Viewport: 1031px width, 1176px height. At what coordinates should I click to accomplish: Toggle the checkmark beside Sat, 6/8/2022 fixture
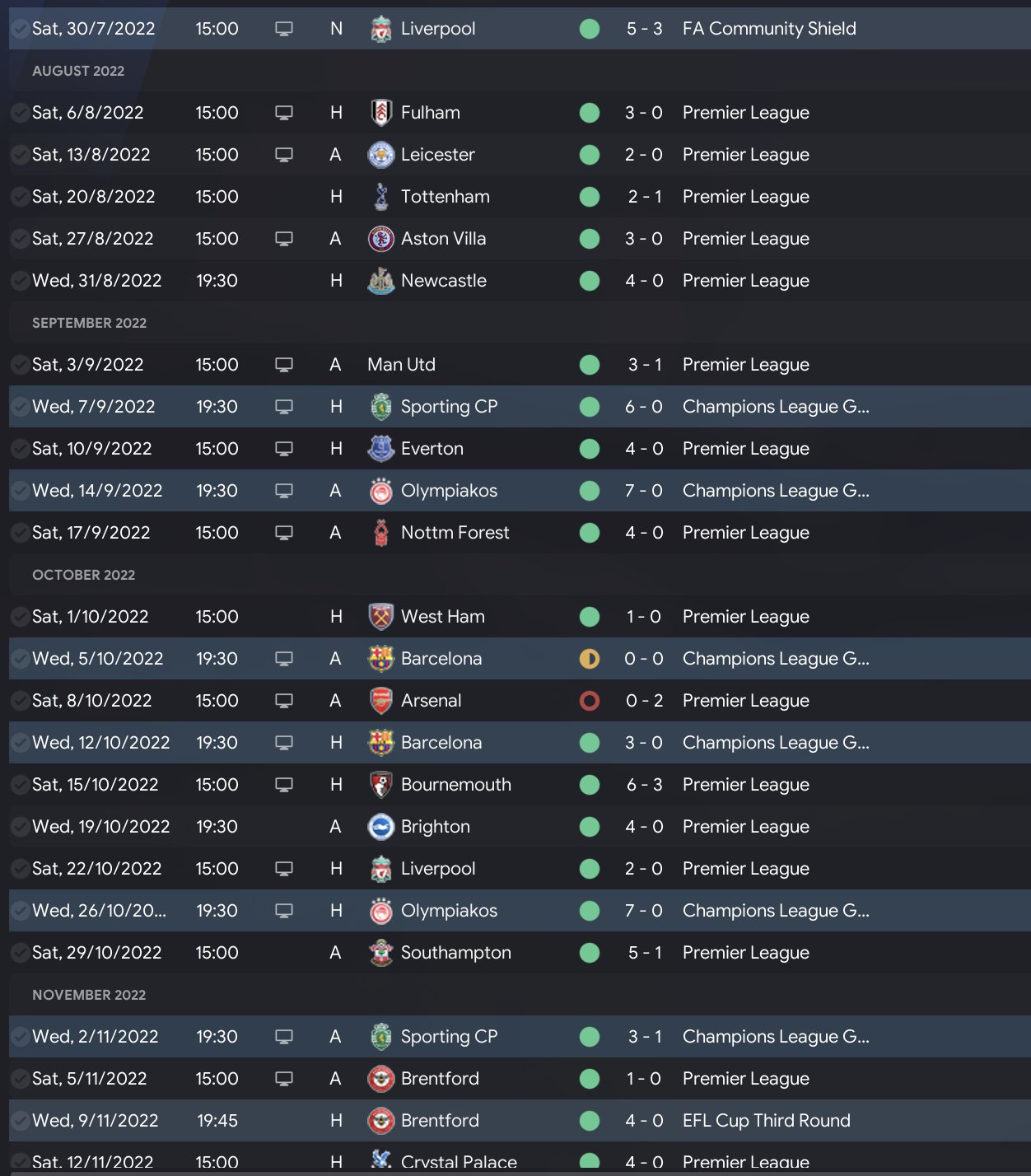click(20, 113)
